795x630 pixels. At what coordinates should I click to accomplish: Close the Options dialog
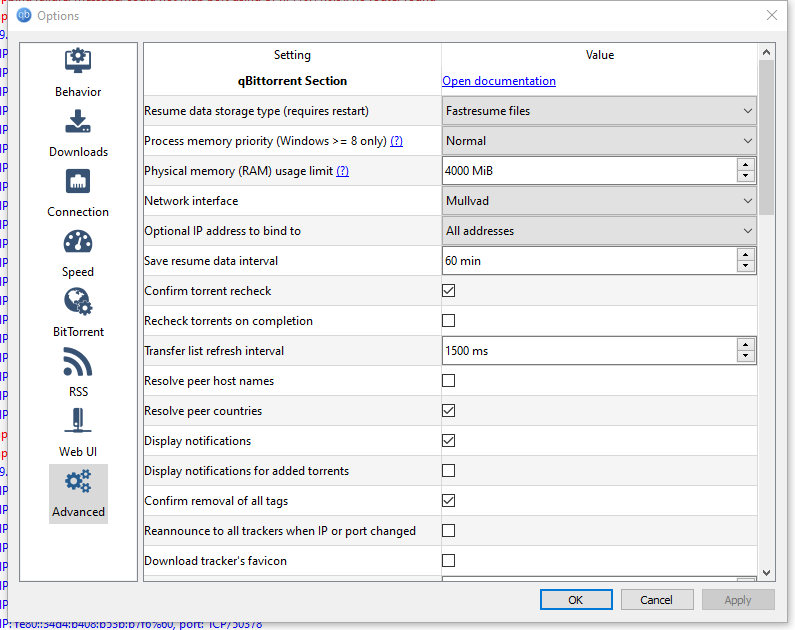pyautogui.click(x=772, y=15)
